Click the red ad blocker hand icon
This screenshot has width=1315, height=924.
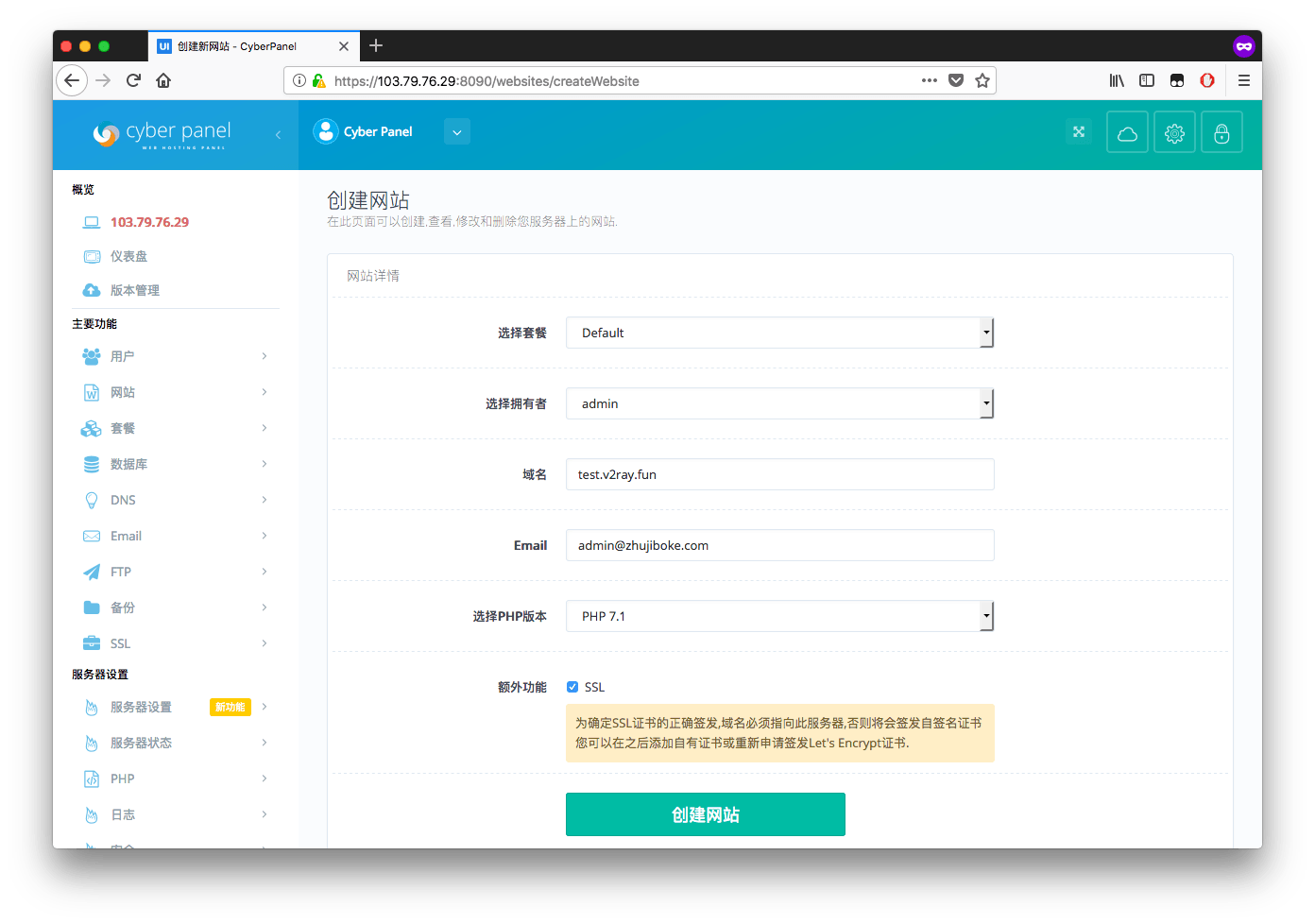coord(1207,80)
